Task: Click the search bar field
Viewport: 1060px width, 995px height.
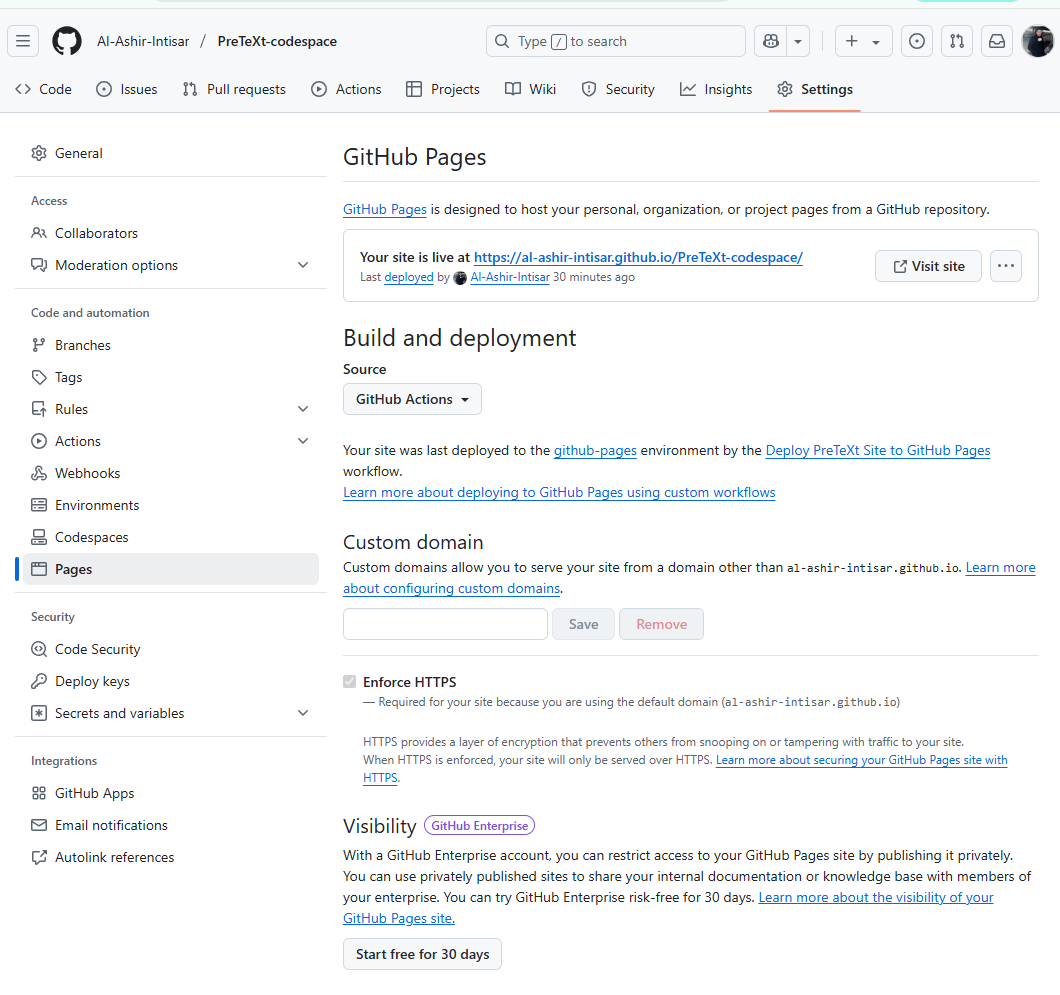Action: [x=615, y=41]
